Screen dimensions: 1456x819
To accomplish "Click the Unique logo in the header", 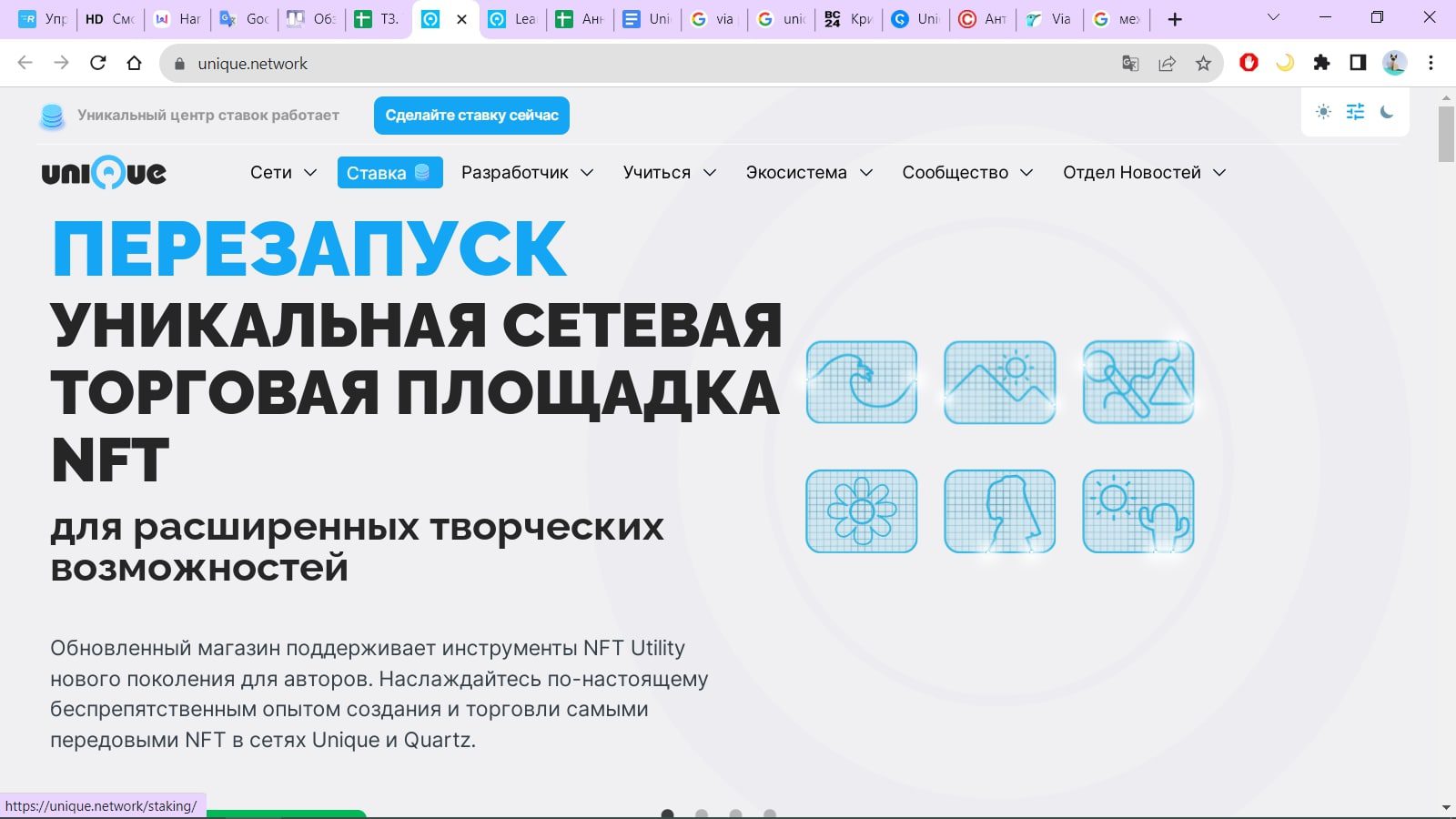I will click(x=104, y=173).
